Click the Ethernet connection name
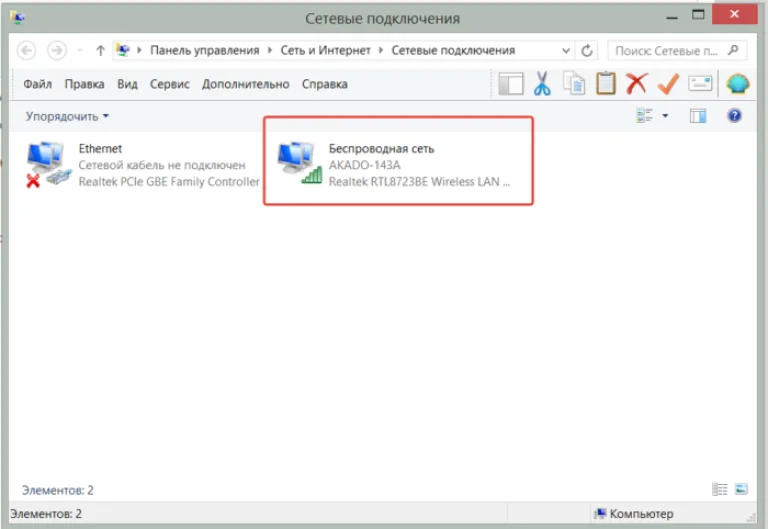The image size is (768, 529). click(100, 149)
